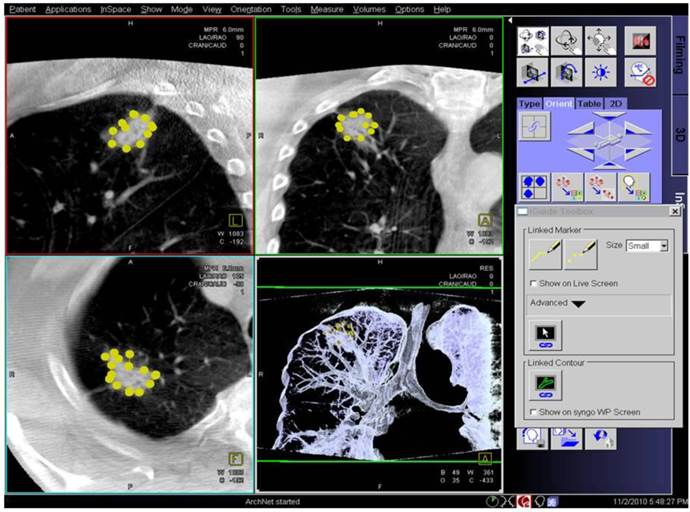
Task: Collapse the side panel with the white arrow
Action: (511, 20)
